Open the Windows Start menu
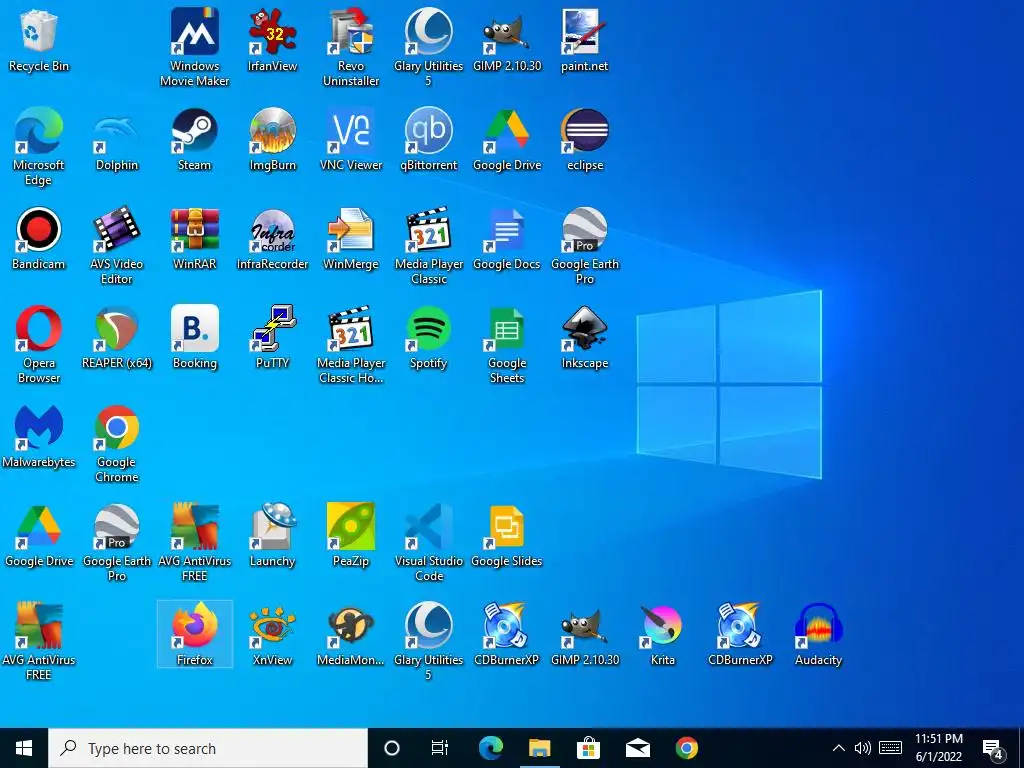 (x=24, y=748)
